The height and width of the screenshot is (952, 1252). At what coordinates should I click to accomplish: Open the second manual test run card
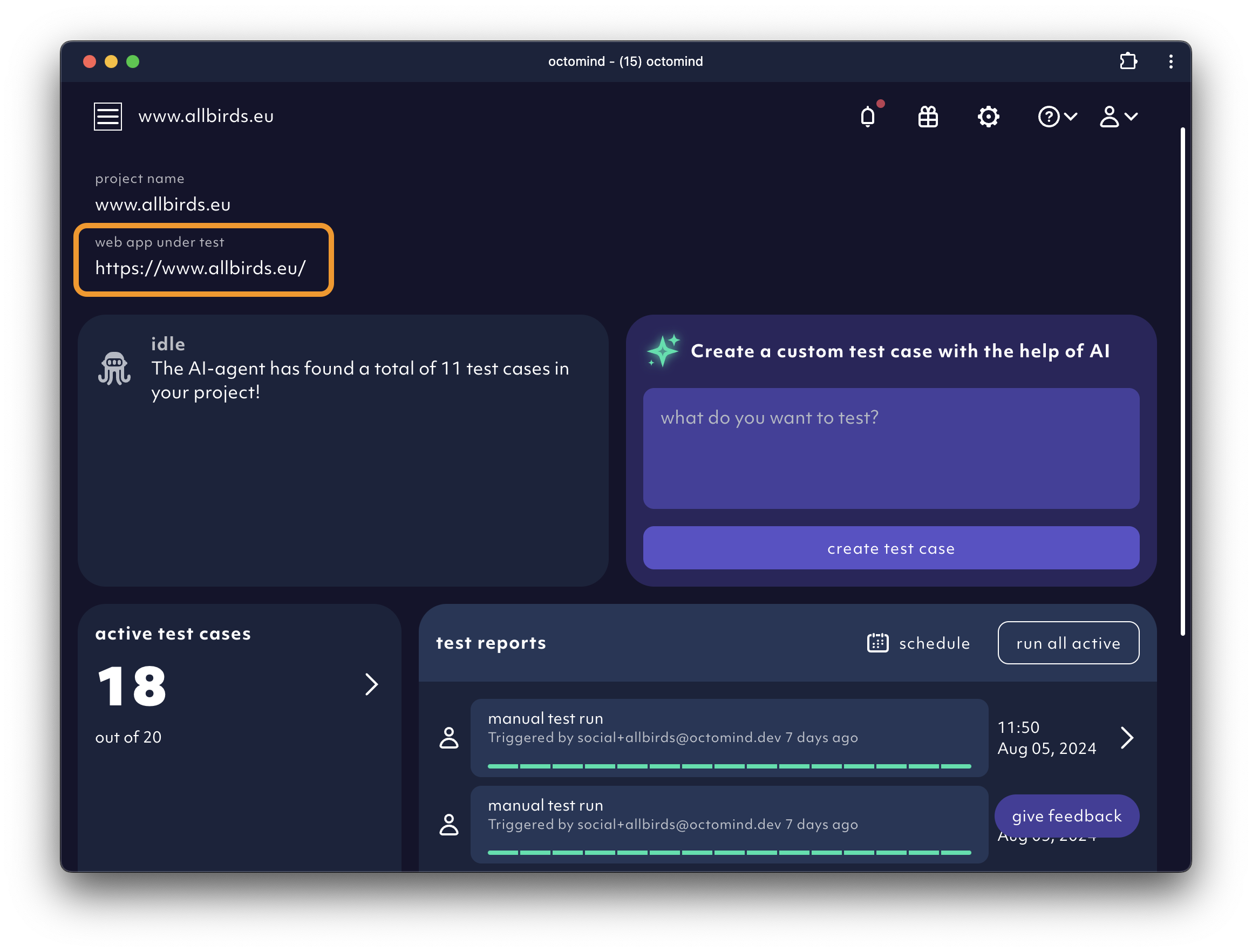pos(729,825)
